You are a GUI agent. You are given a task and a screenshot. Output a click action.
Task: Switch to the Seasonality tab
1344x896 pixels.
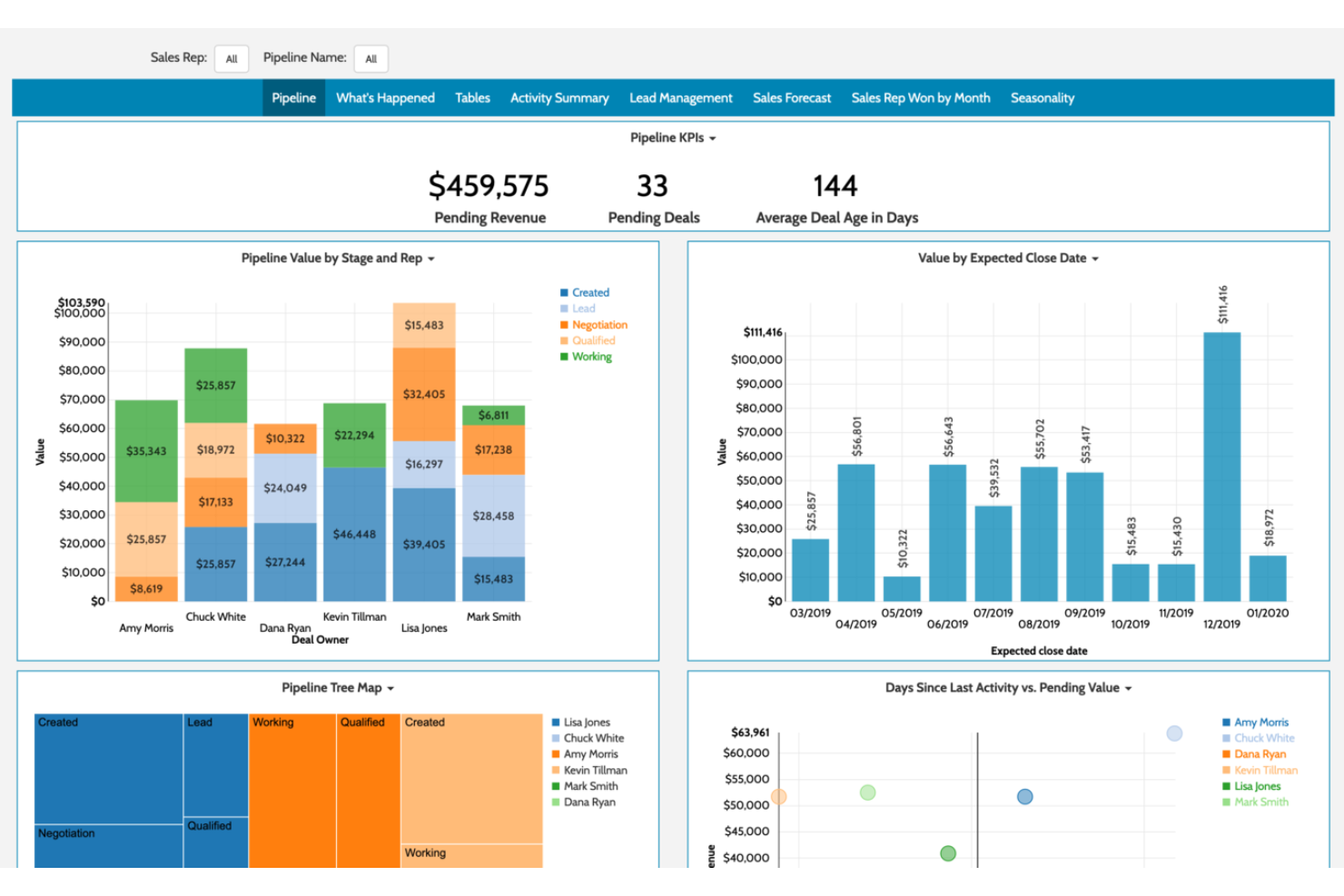1042,97
